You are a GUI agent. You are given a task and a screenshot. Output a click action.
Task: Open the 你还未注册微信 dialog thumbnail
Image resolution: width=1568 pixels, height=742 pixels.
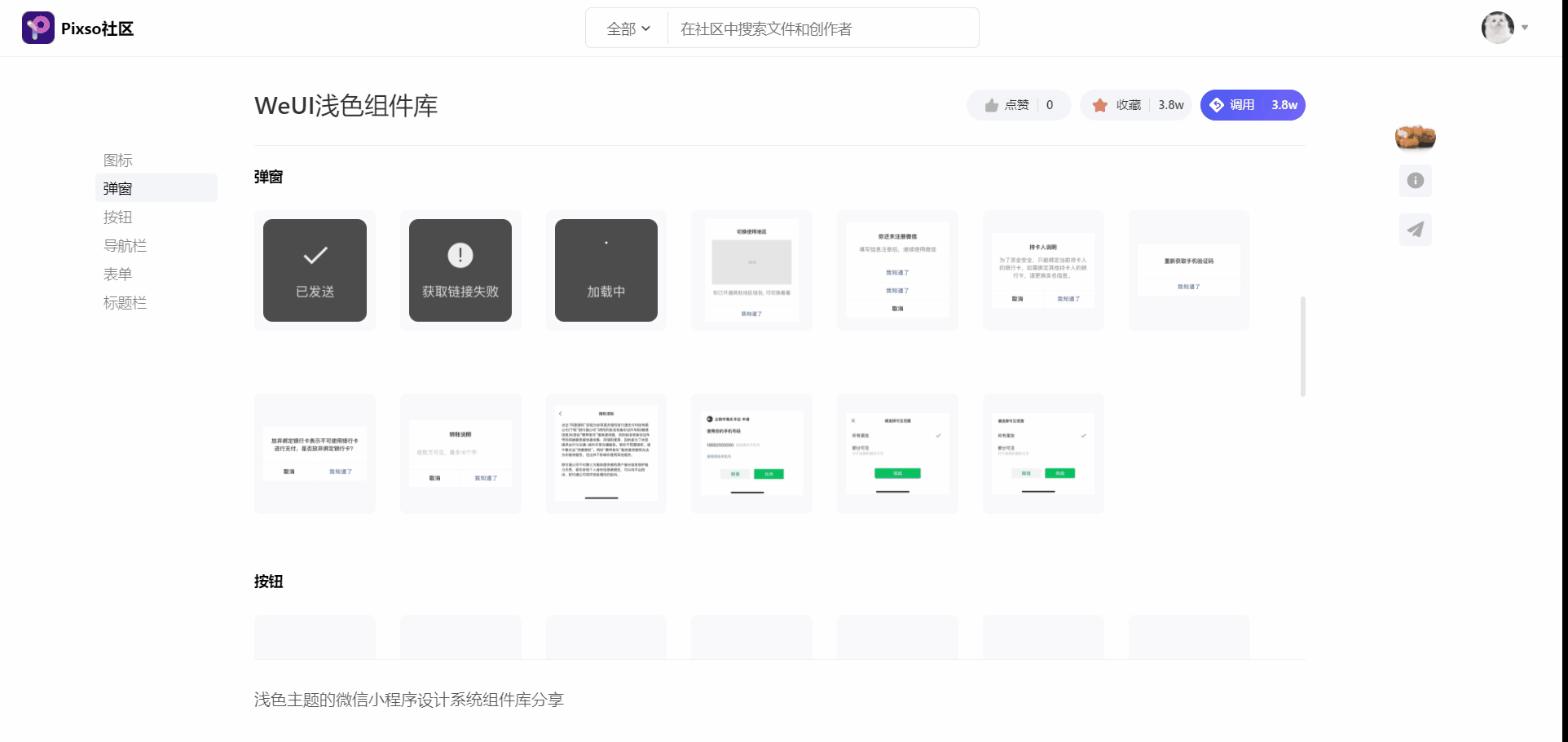(897, 270)
